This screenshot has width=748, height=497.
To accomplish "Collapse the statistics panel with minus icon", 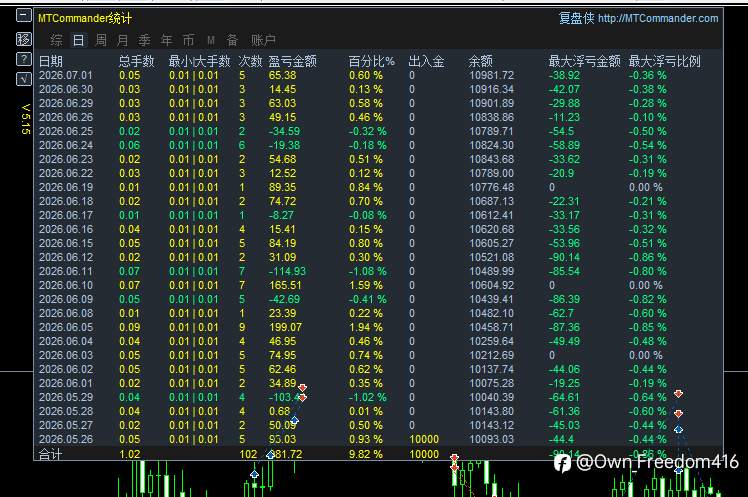I will point(23,16).
